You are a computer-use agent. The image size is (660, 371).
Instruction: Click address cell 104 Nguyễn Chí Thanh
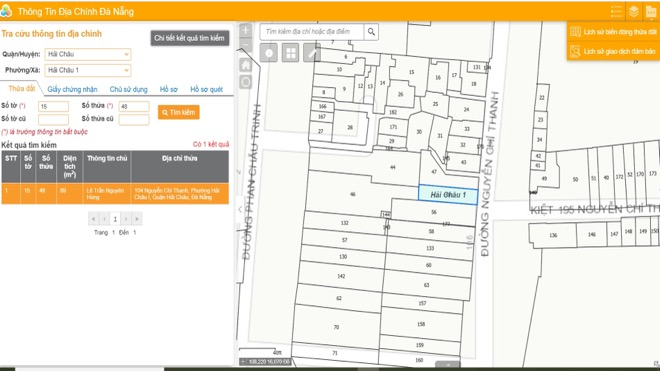(x=179, y=194)
